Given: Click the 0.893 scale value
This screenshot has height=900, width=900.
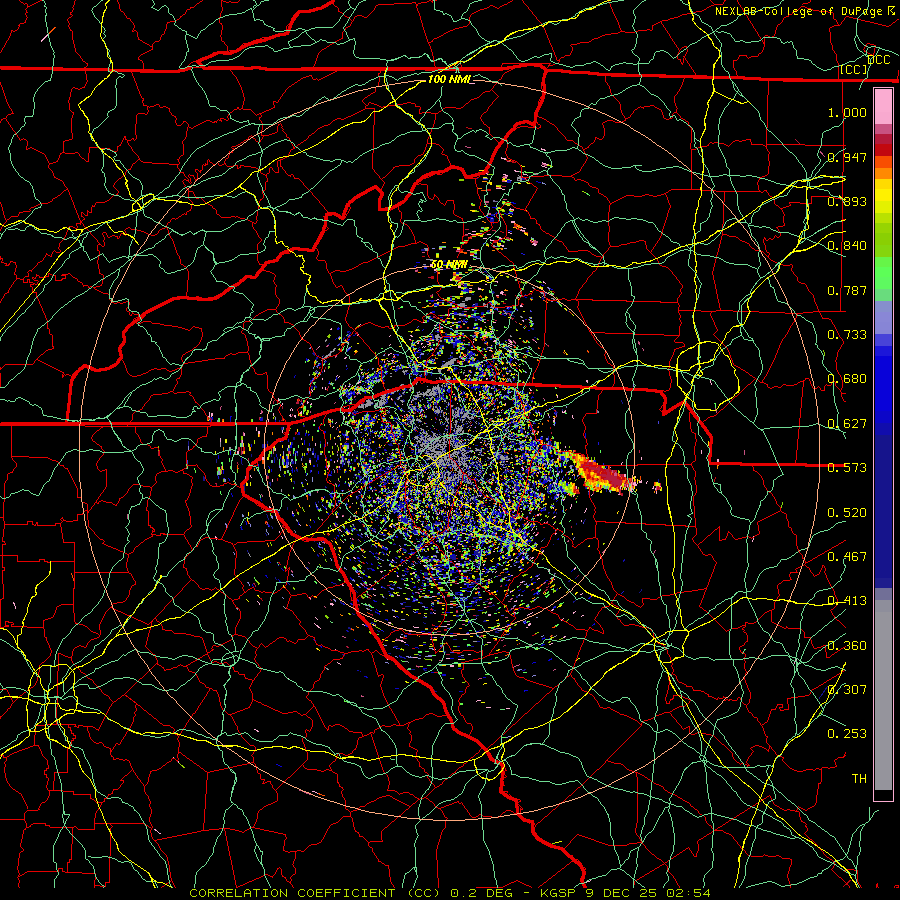Looking at the screenshot, I should point(847,201).
